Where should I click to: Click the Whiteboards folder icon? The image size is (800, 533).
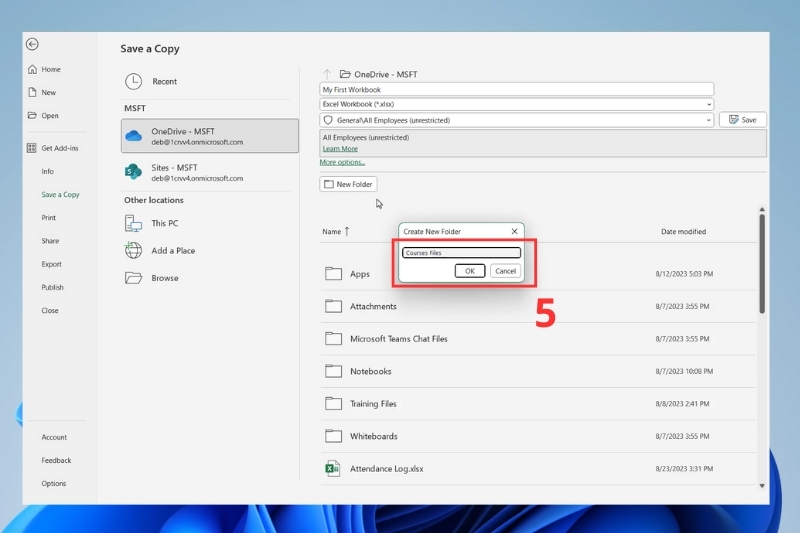(333, 436)
